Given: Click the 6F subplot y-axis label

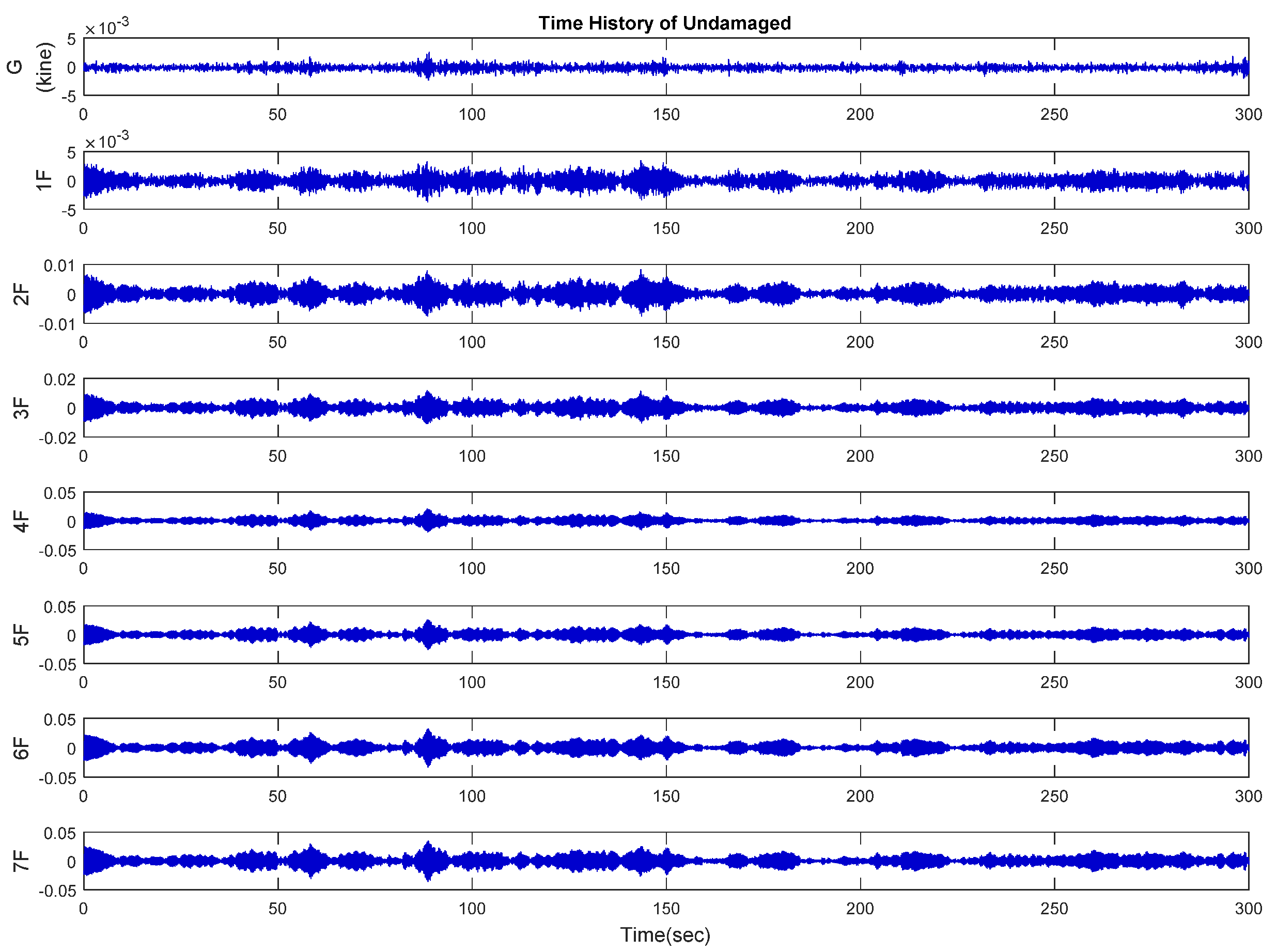Looking at the screenshot, I should [x=21, y=748].
